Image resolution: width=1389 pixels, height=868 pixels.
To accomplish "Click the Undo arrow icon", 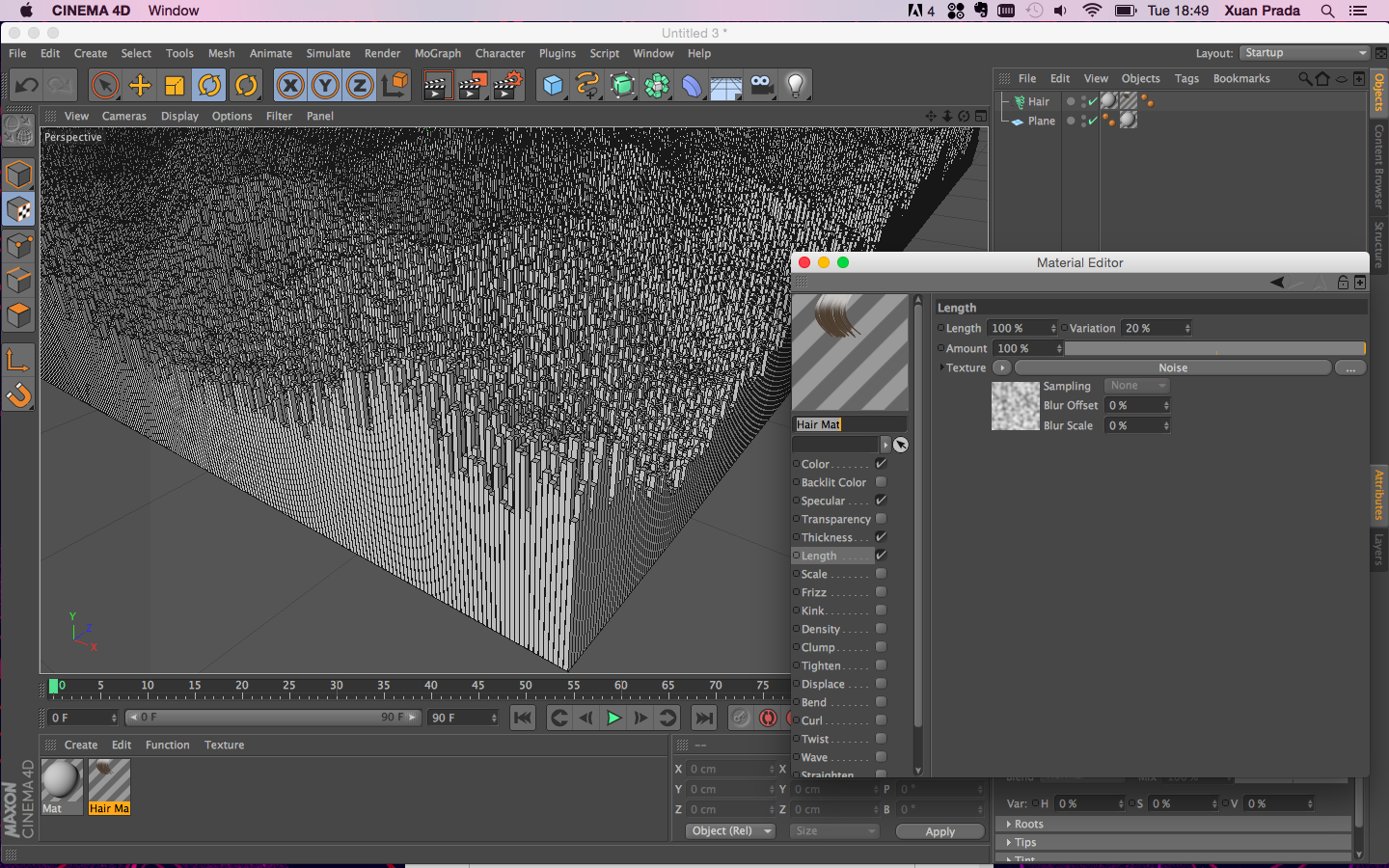I will (x=26, y=85).
